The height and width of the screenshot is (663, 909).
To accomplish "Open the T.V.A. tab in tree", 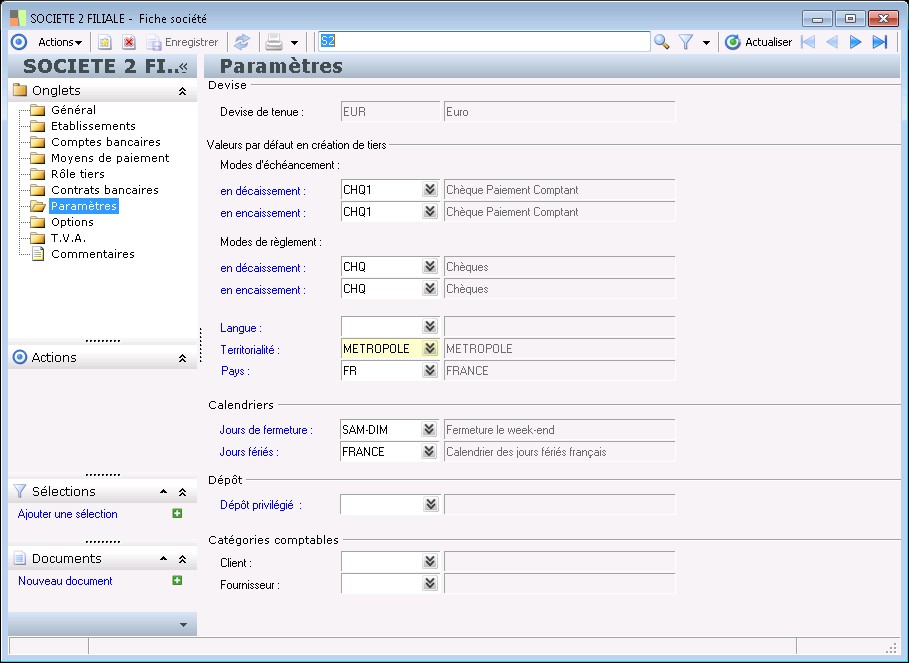I will coord(68,238).
